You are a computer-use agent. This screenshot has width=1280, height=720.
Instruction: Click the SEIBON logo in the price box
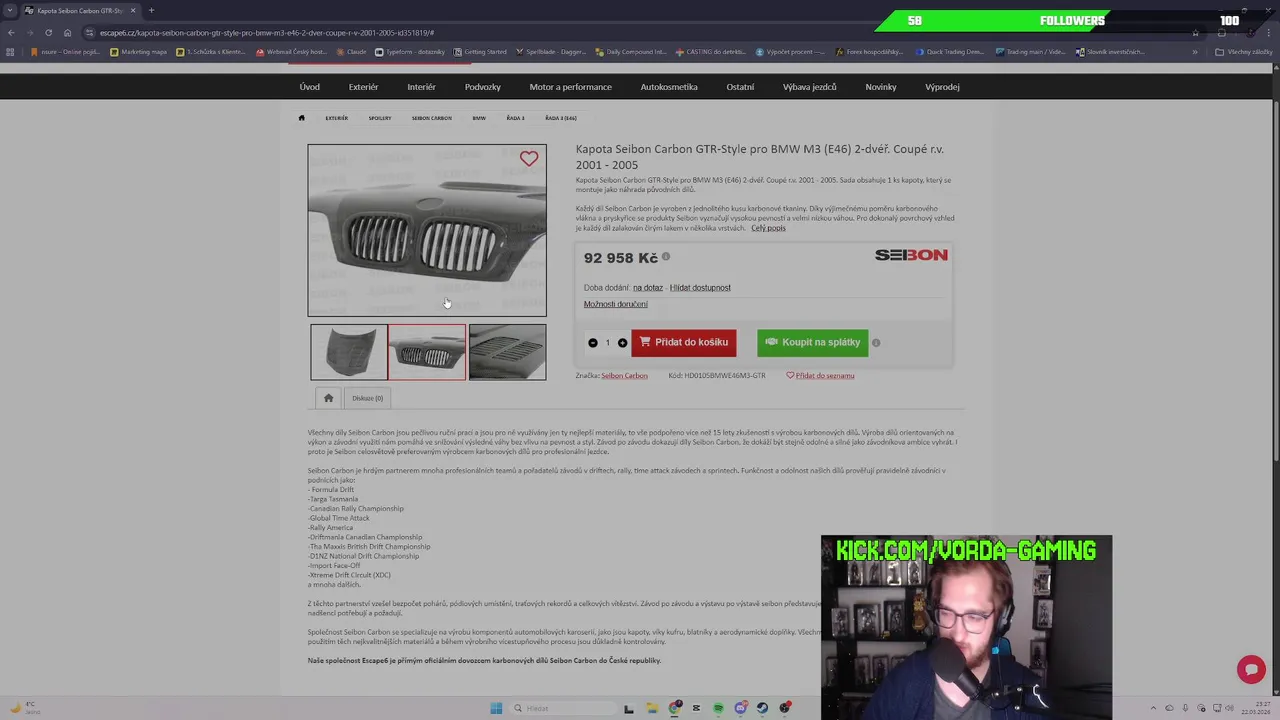click(911, 255)
